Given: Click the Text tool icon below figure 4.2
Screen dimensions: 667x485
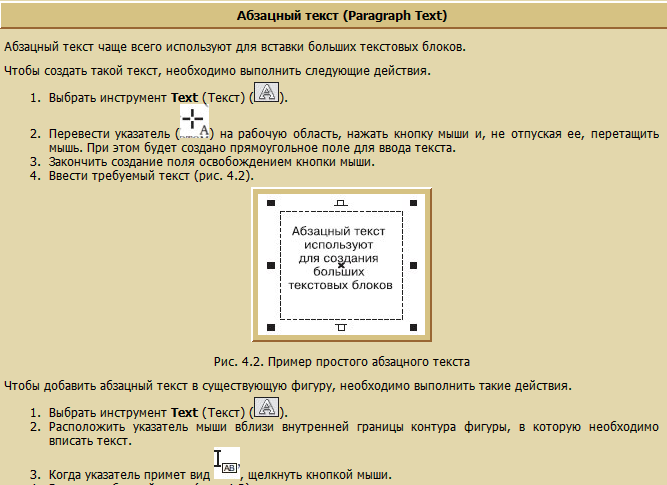Looking at the screenshot, I should [x=267, y=407].
